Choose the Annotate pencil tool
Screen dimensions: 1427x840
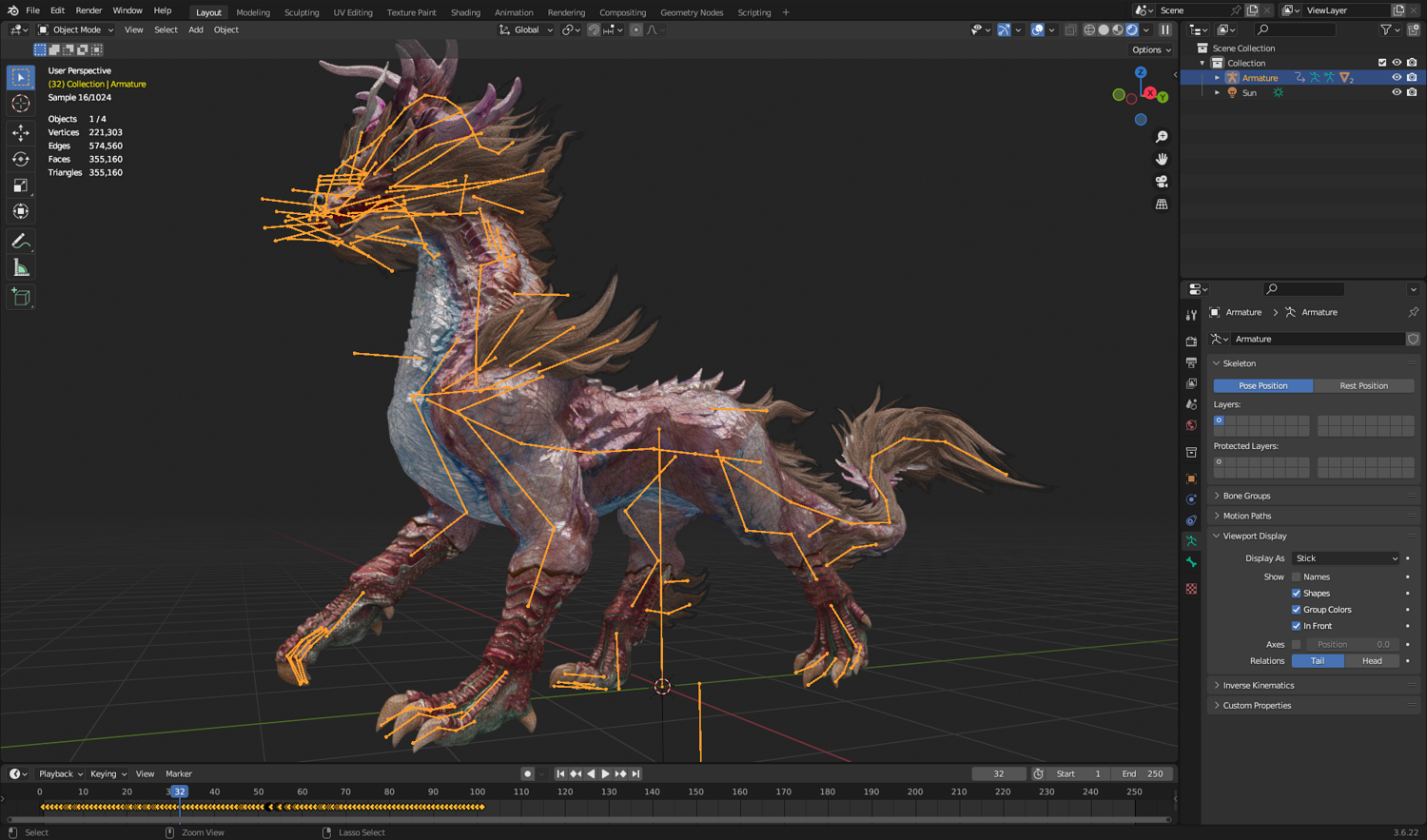tap(20, 242)
